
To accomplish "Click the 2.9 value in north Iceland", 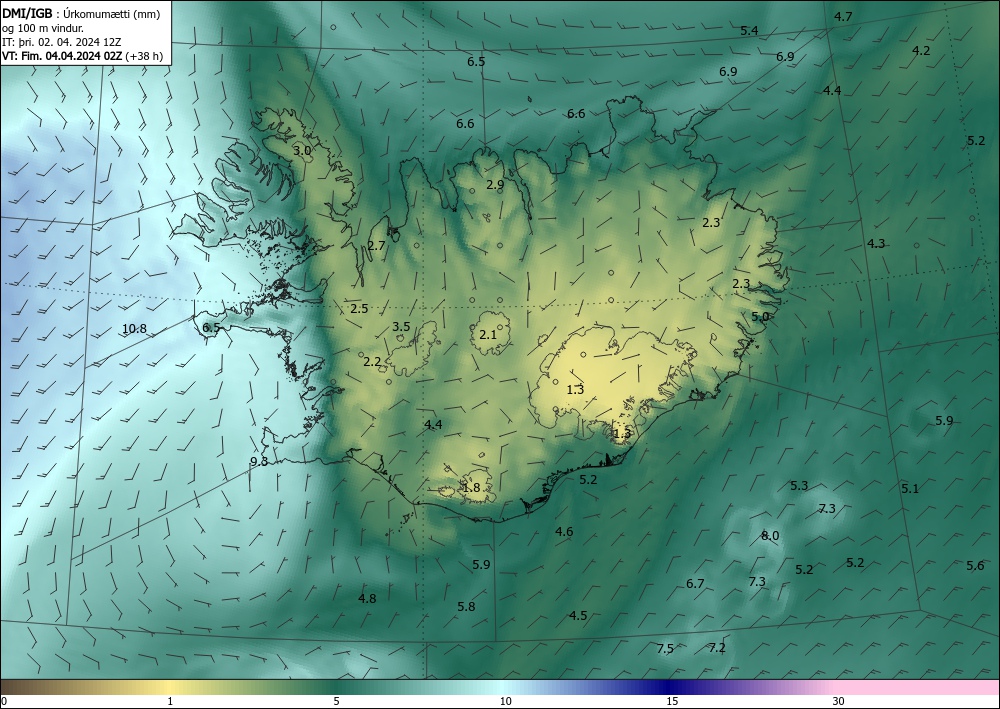I will click(x=495, y=185).
